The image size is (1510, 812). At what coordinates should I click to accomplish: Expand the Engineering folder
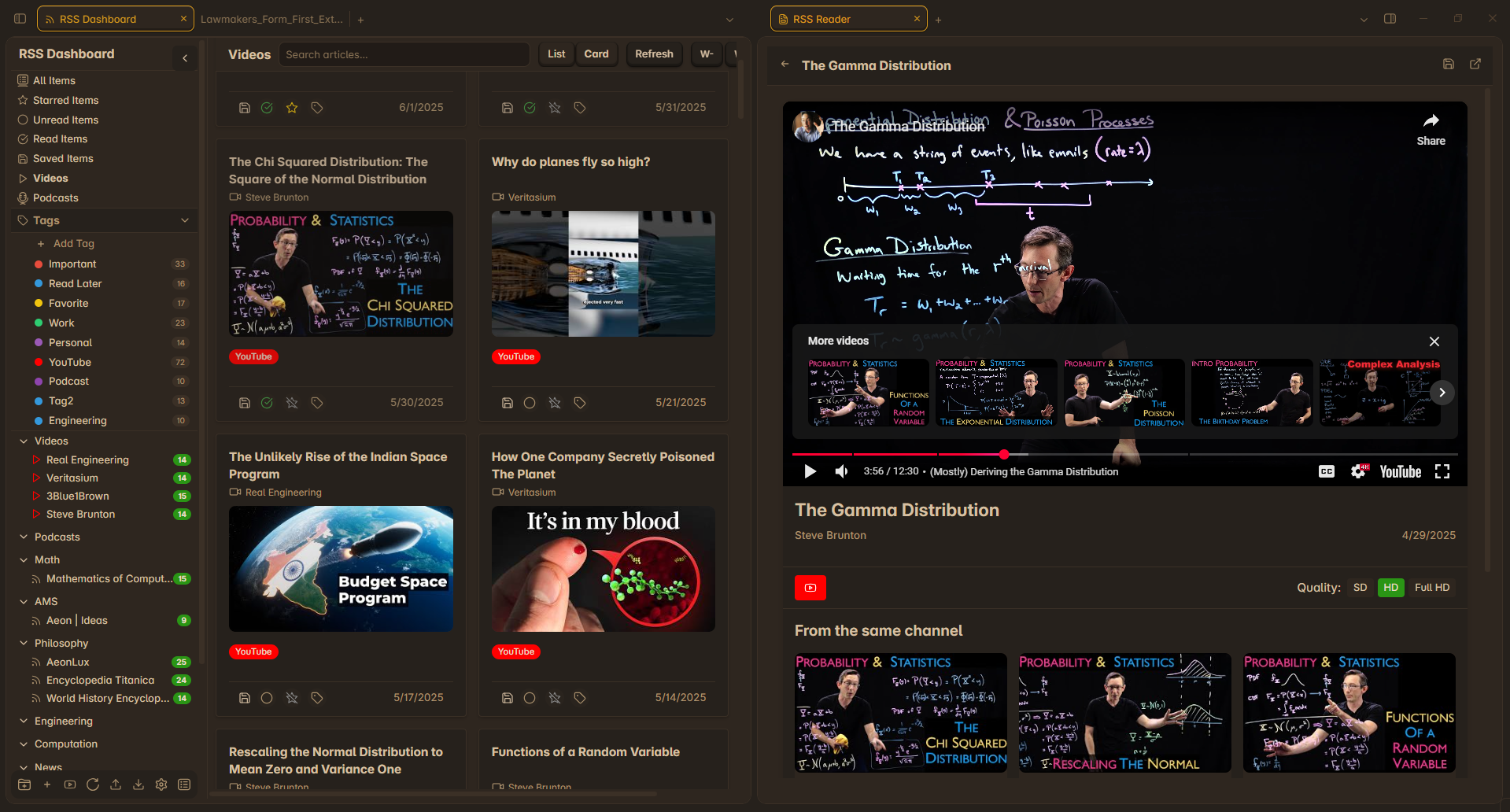24,721
